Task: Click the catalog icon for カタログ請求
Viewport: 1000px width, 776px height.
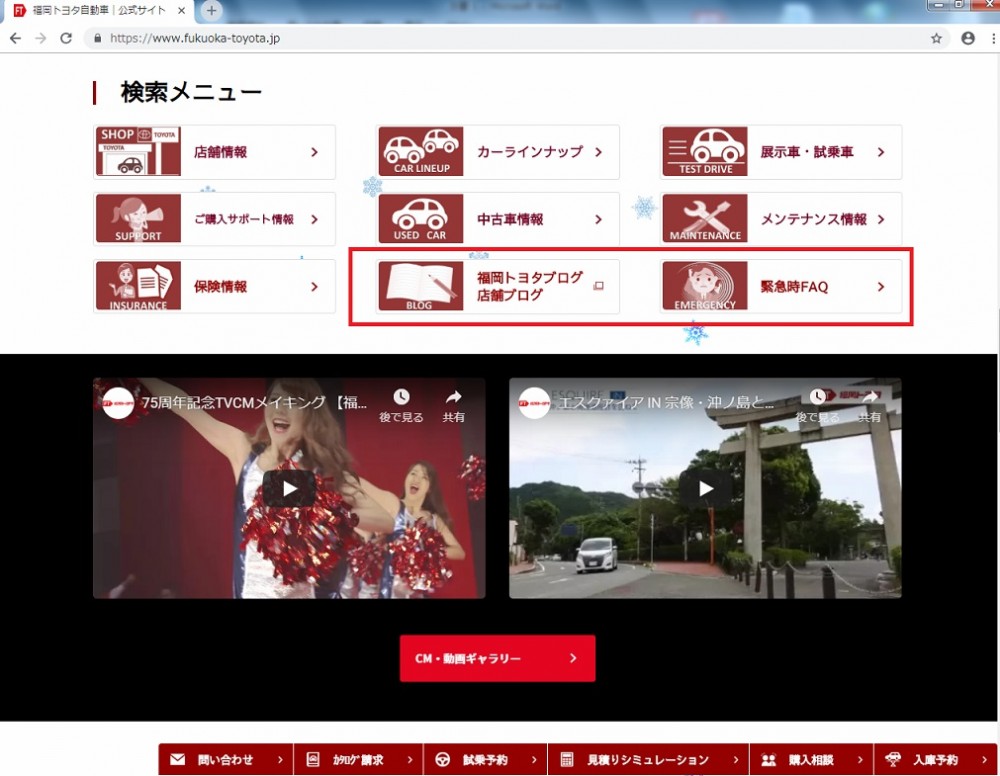Action: click(x=312, y=759)
